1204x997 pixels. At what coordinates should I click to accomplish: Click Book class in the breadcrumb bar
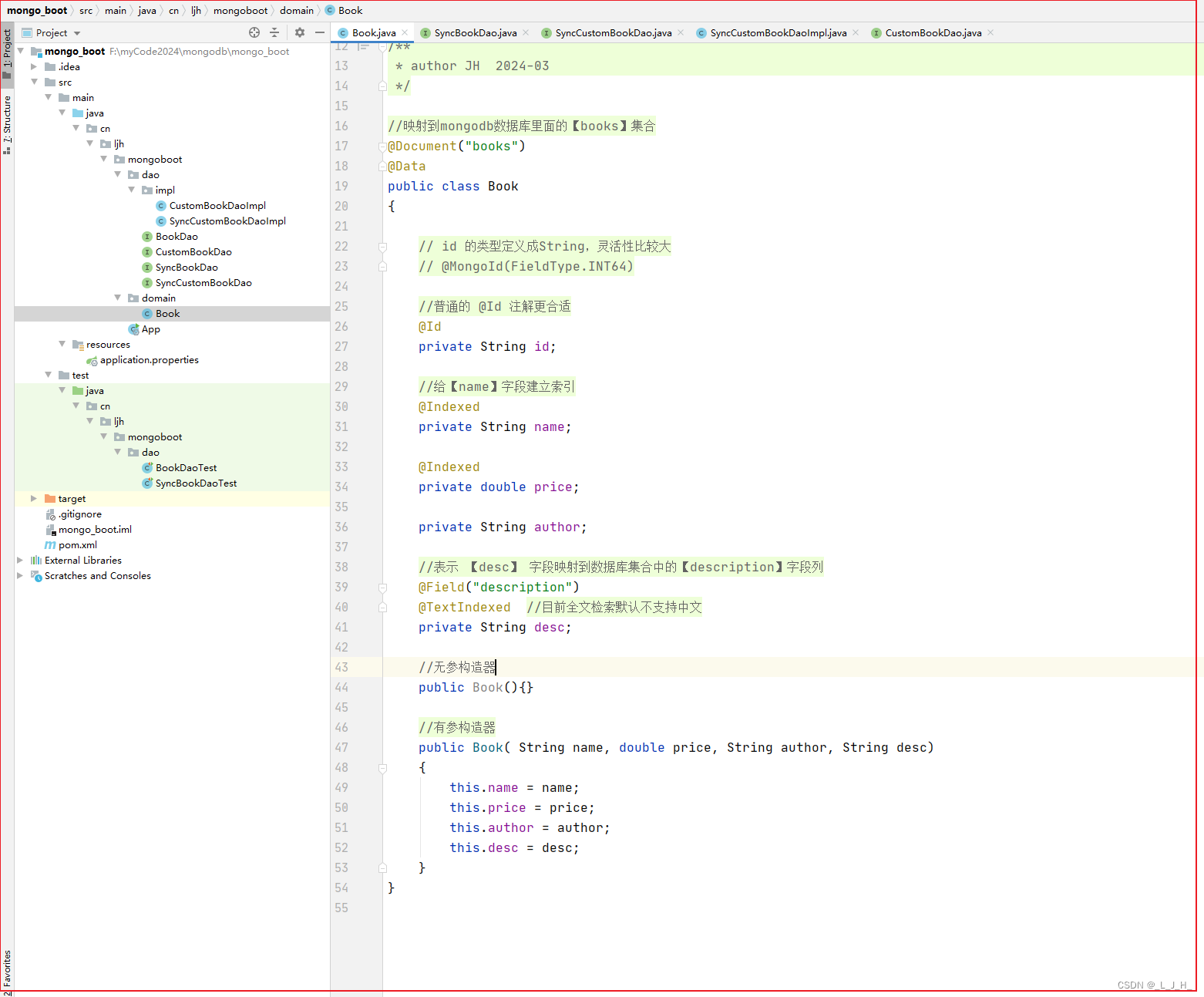(344, 10)
